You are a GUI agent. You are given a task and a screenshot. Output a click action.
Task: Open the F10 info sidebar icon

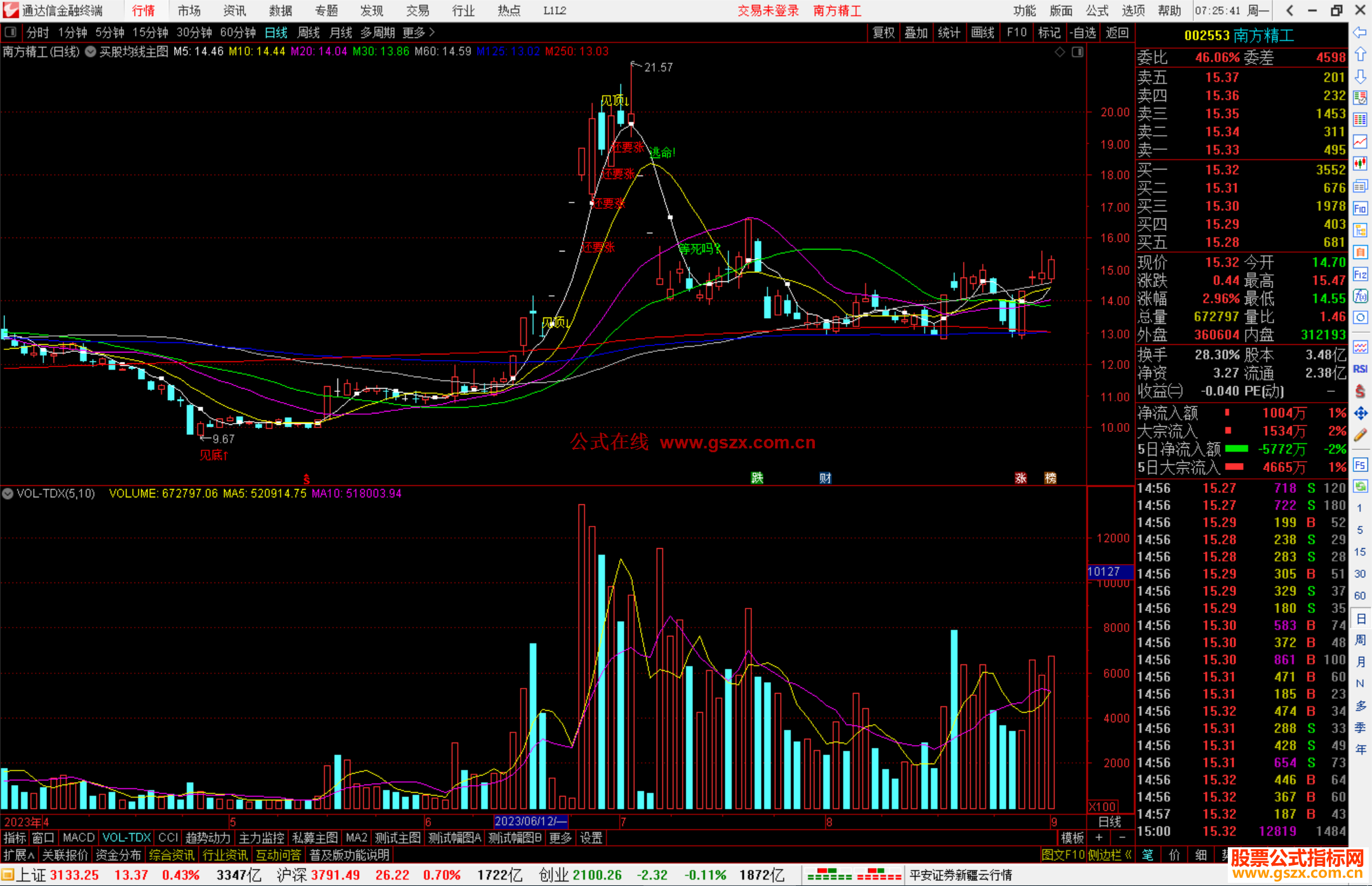(x=1360, y=208)
